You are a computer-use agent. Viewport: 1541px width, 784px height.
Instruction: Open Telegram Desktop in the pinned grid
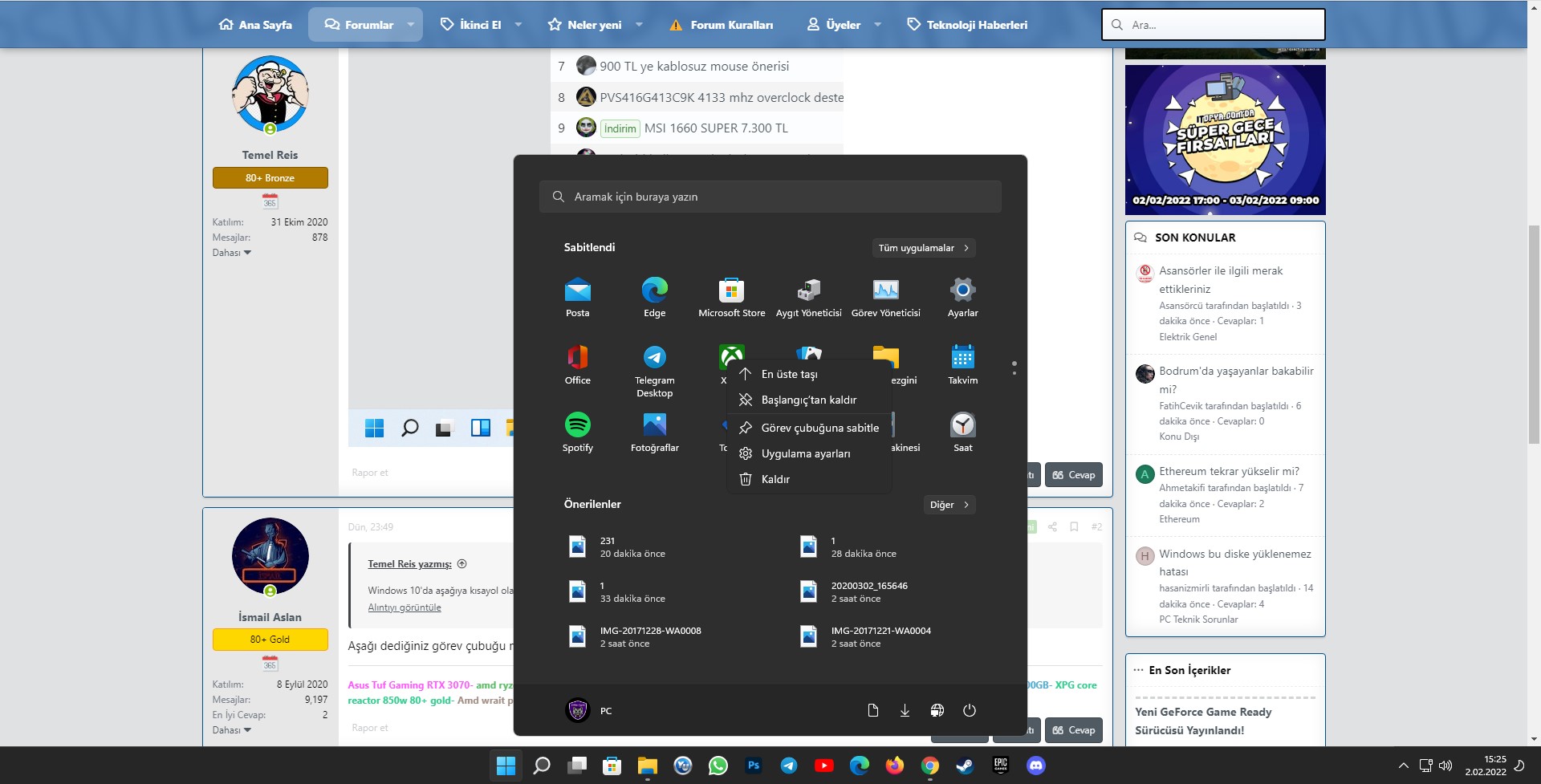point(655,370)
